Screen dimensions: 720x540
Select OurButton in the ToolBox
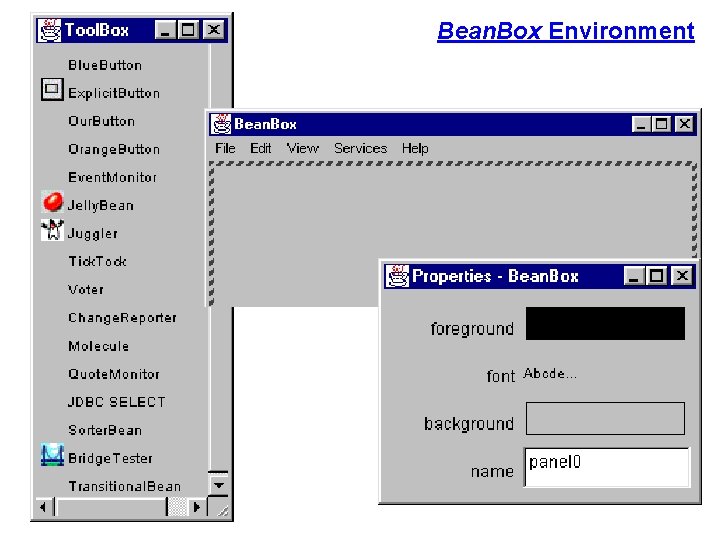tap(101, 121)
